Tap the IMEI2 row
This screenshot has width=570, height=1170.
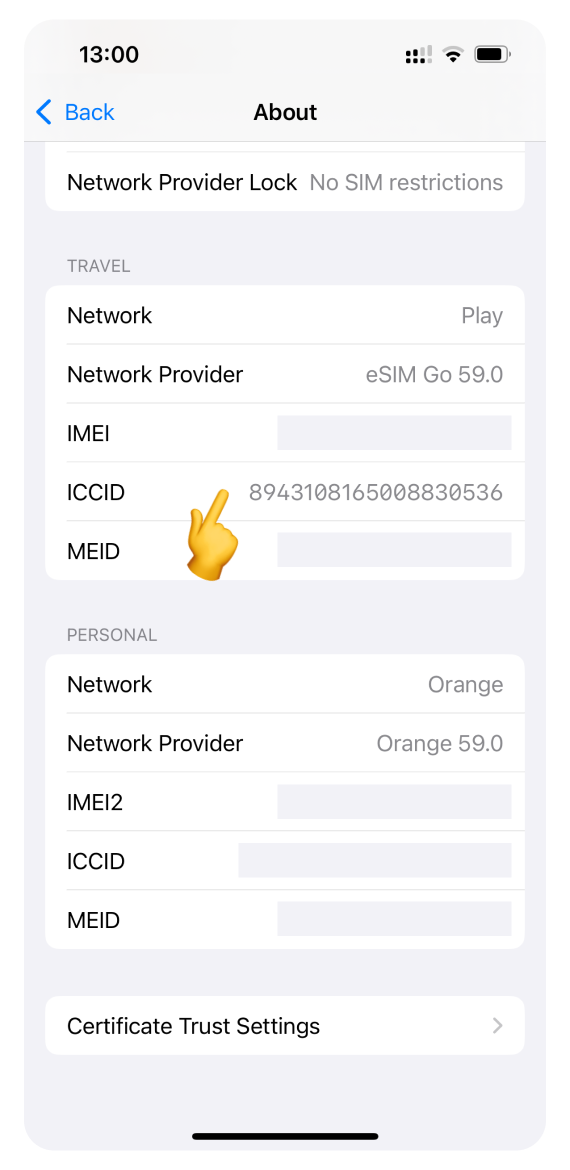tap(285, 802)
